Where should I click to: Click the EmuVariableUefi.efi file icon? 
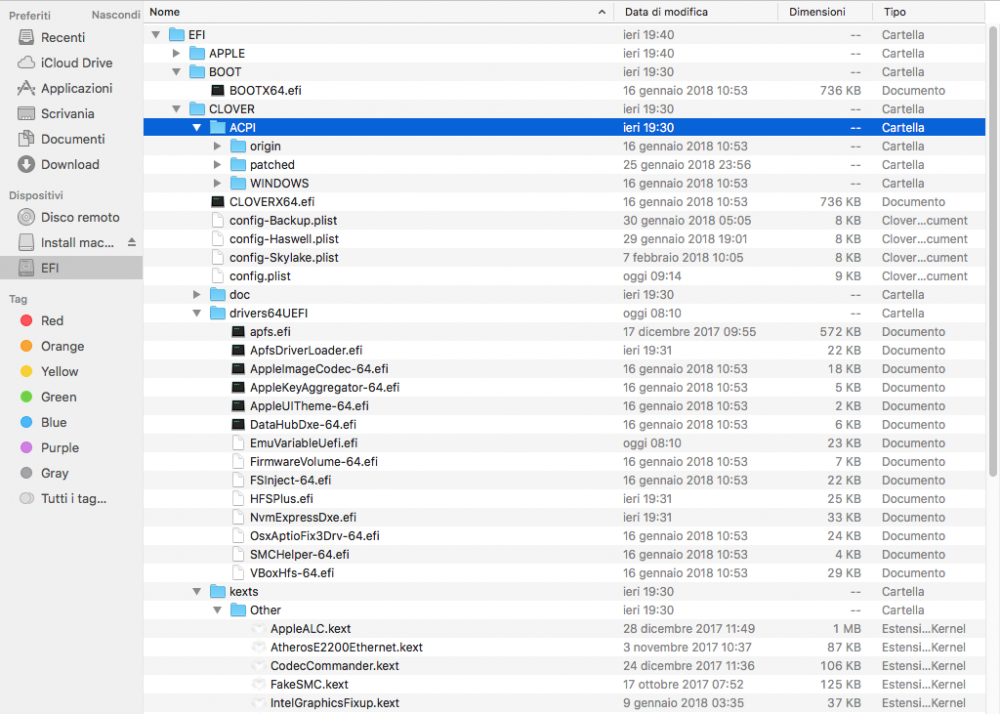point(238,443)
